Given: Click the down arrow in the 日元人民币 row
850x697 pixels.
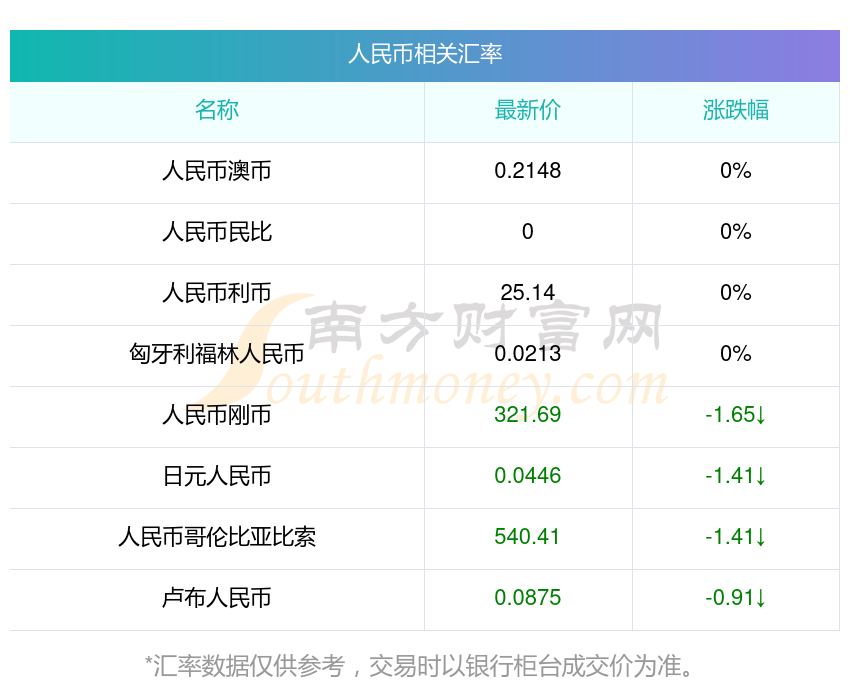Looking at the screenshot, I should tap(761, 476).
